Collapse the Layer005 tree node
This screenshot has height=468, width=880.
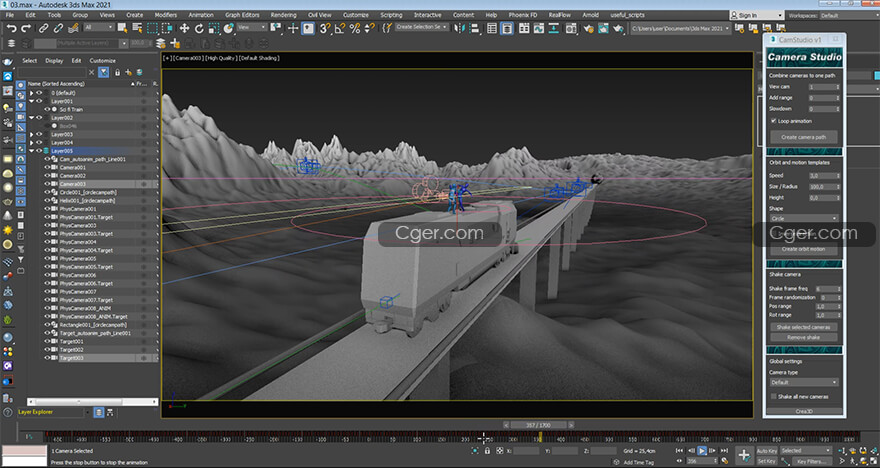(31, 151)
